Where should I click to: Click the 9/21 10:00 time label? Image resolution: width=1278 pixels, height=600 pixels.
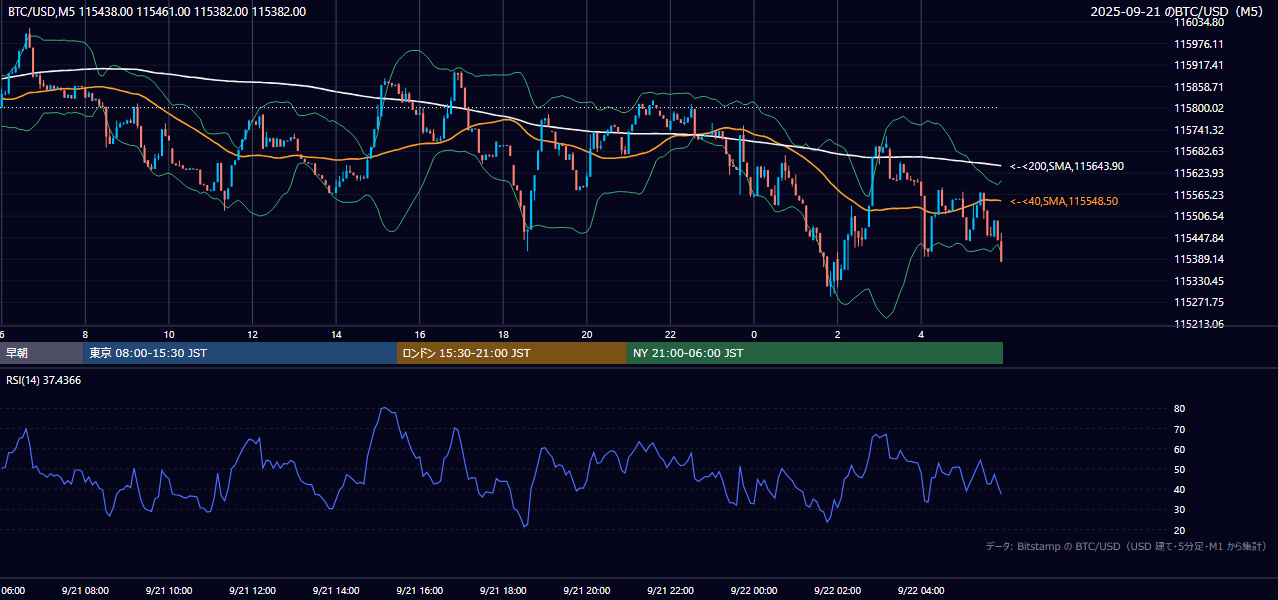click(169, 590)
